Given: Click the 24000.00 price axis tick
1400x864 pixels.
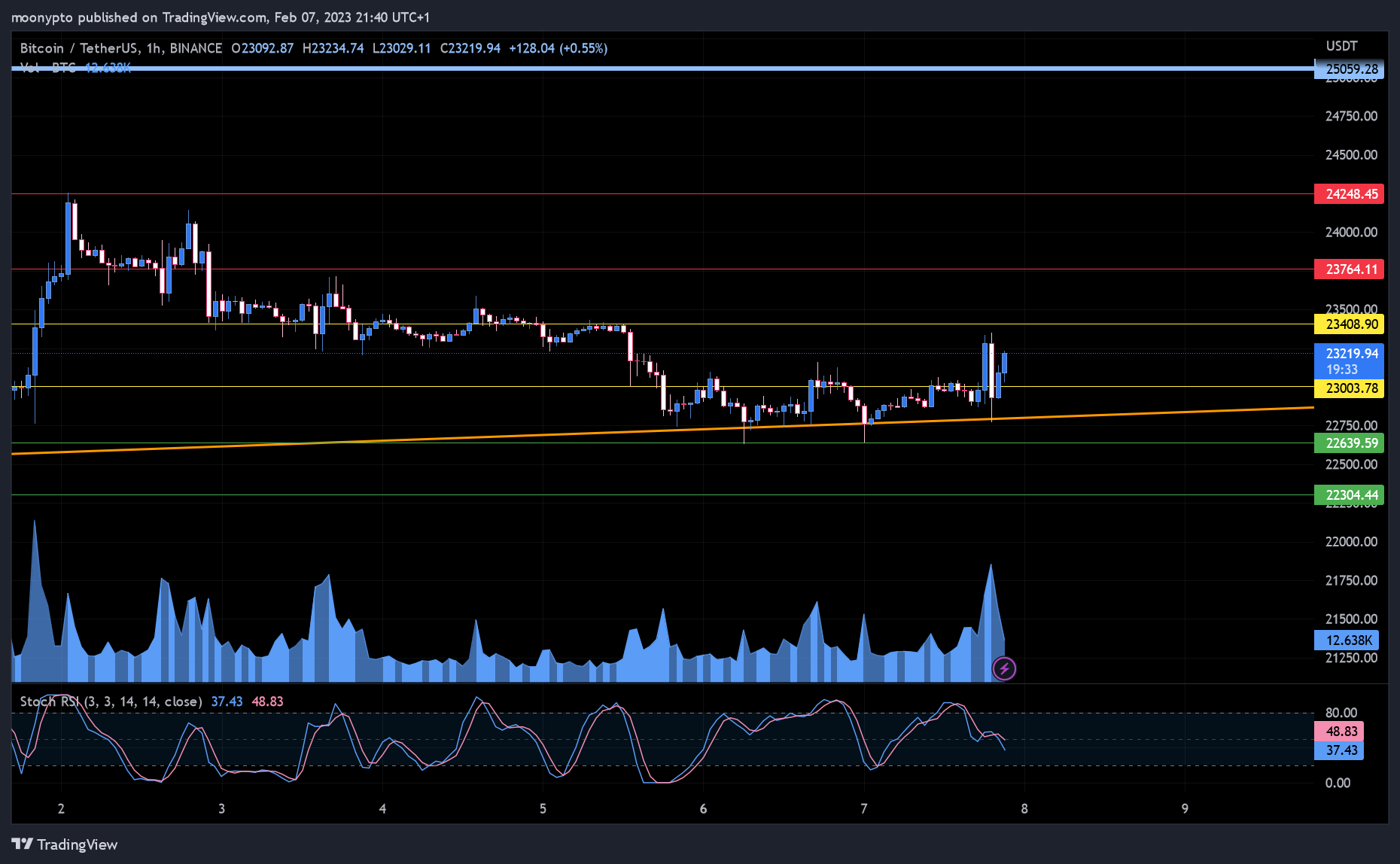Looking at the screenshot, I should pyautogui.click(x=1351, y=233).
